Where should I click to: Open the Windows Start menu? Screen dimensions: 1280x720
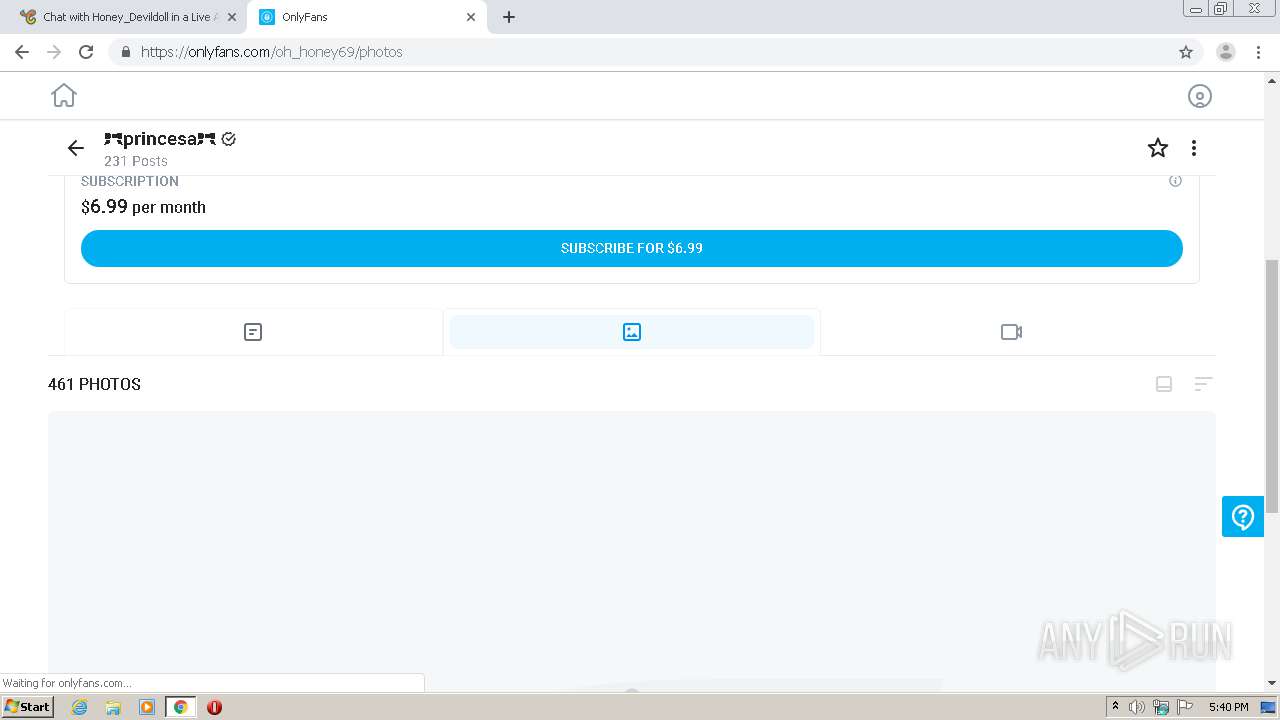[28, 707]
